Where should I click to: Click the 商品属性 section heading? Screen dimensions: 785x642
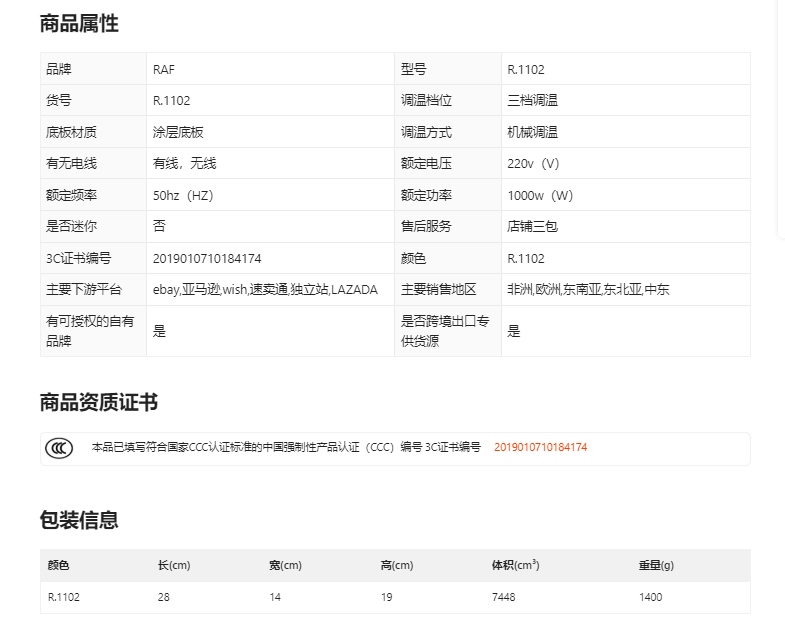pyautogui.click(x=79, y=24)
